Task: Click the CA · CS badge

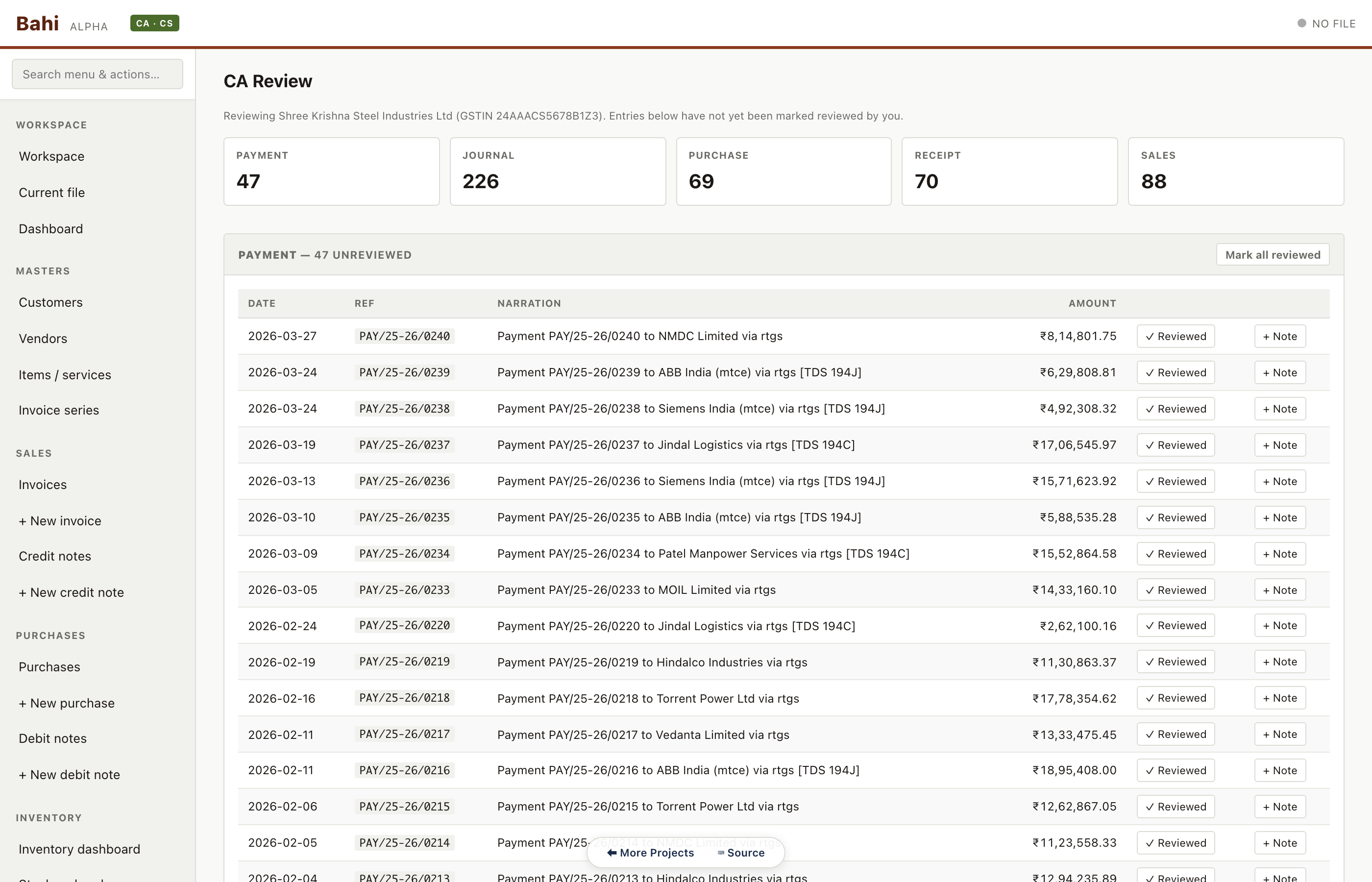Action: (154, 23)
